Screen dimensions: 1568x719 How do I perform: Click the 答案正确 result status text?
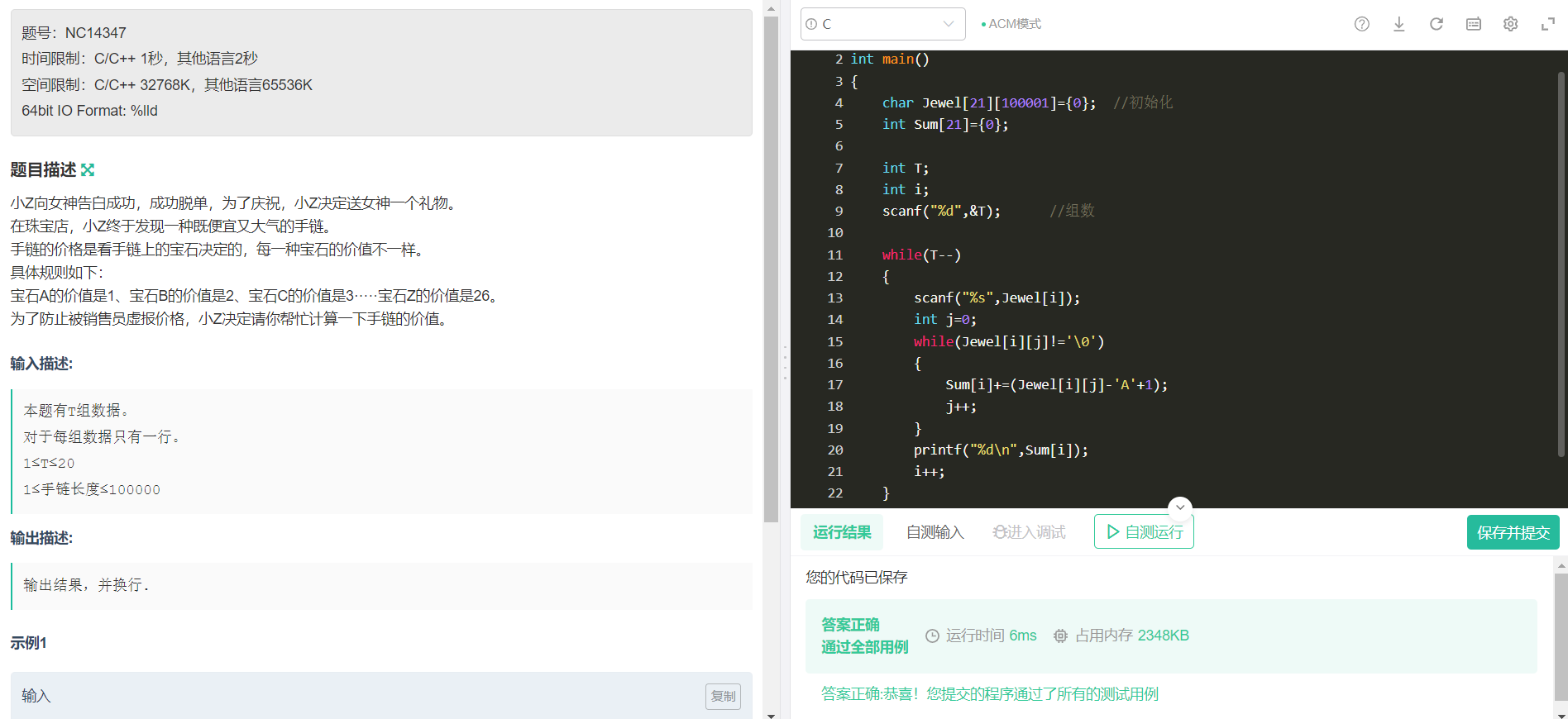point(850,625)
